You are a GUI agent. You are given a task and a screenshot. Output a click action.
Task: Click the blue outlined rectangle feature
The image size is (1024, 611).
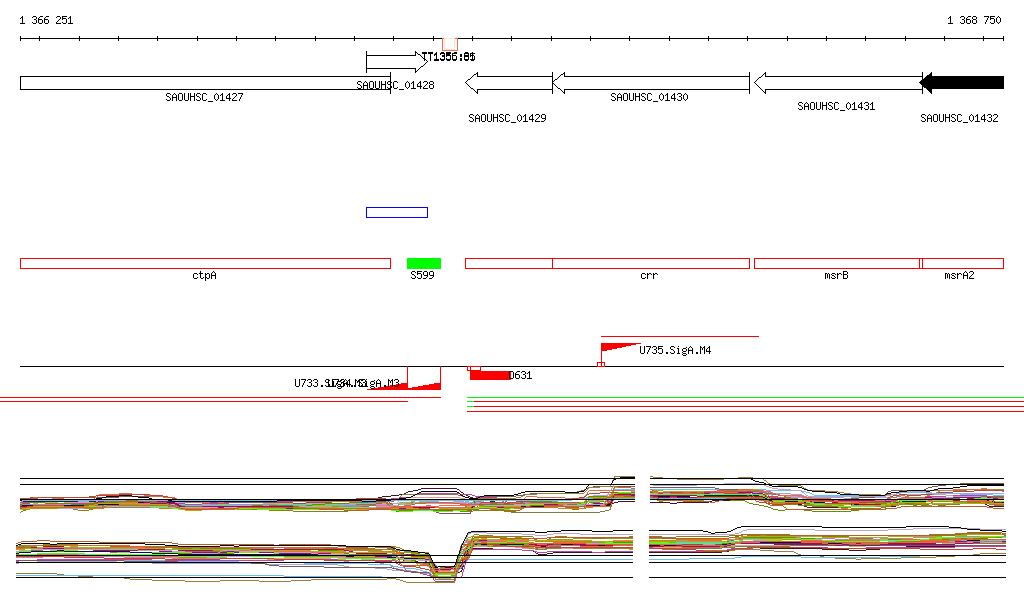pyautogui.click(x=397, y=212)
